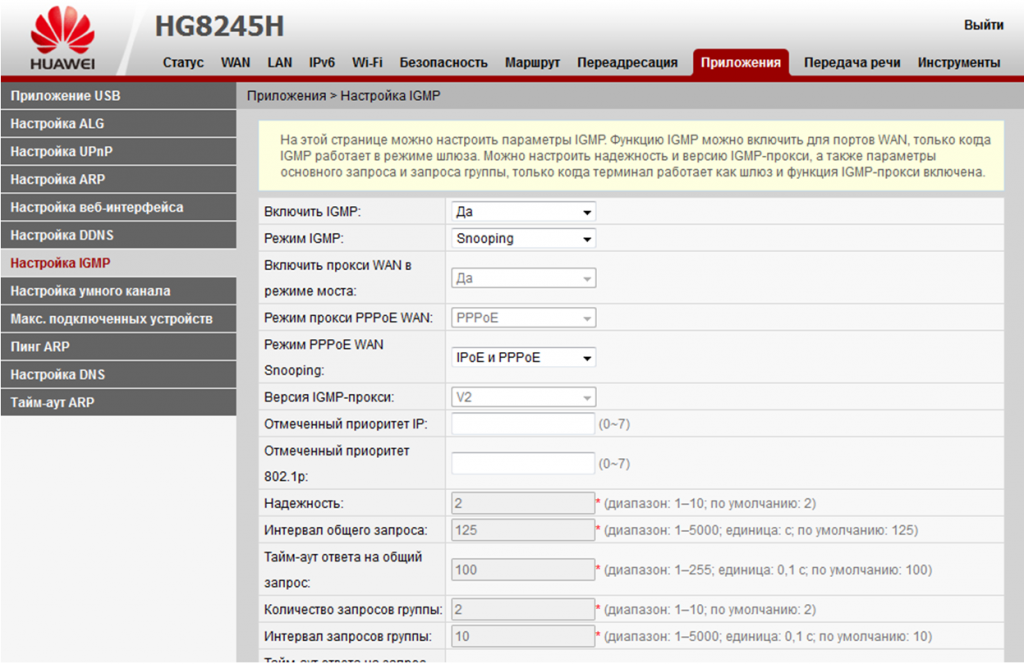This screenshot has width=1024, height=664.
Task: Expand the Режим IGMP Snooping dropdown
Action: pyautogui.click(x=523, y=238)
